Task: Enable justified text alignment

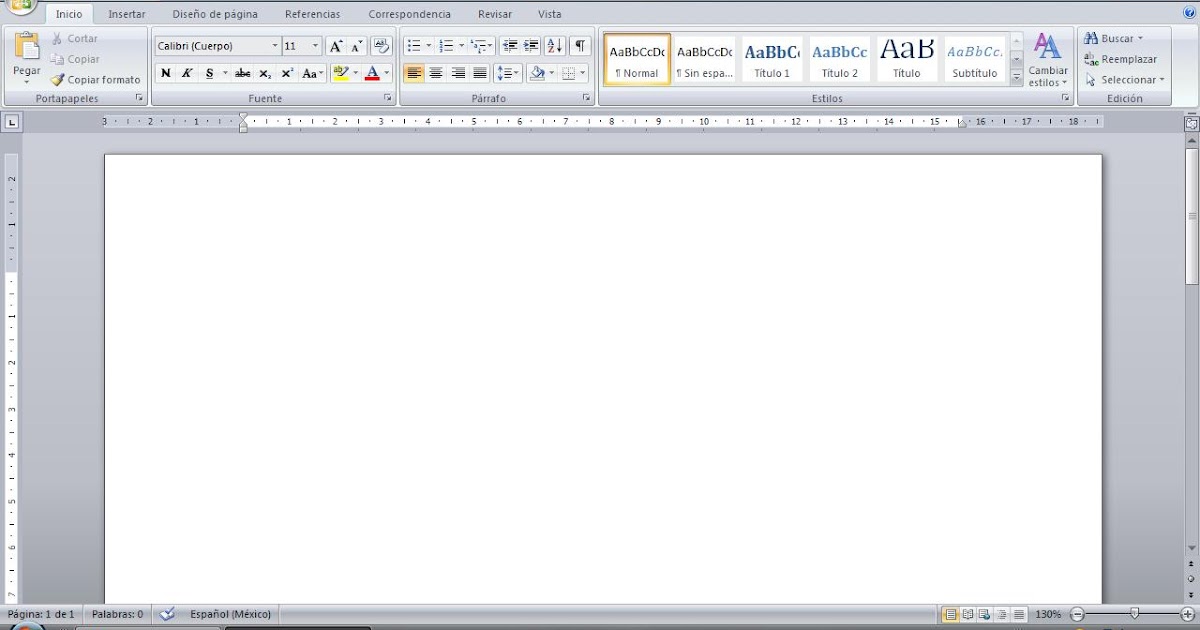Action: pyautogui.click(x=479, y=73)
